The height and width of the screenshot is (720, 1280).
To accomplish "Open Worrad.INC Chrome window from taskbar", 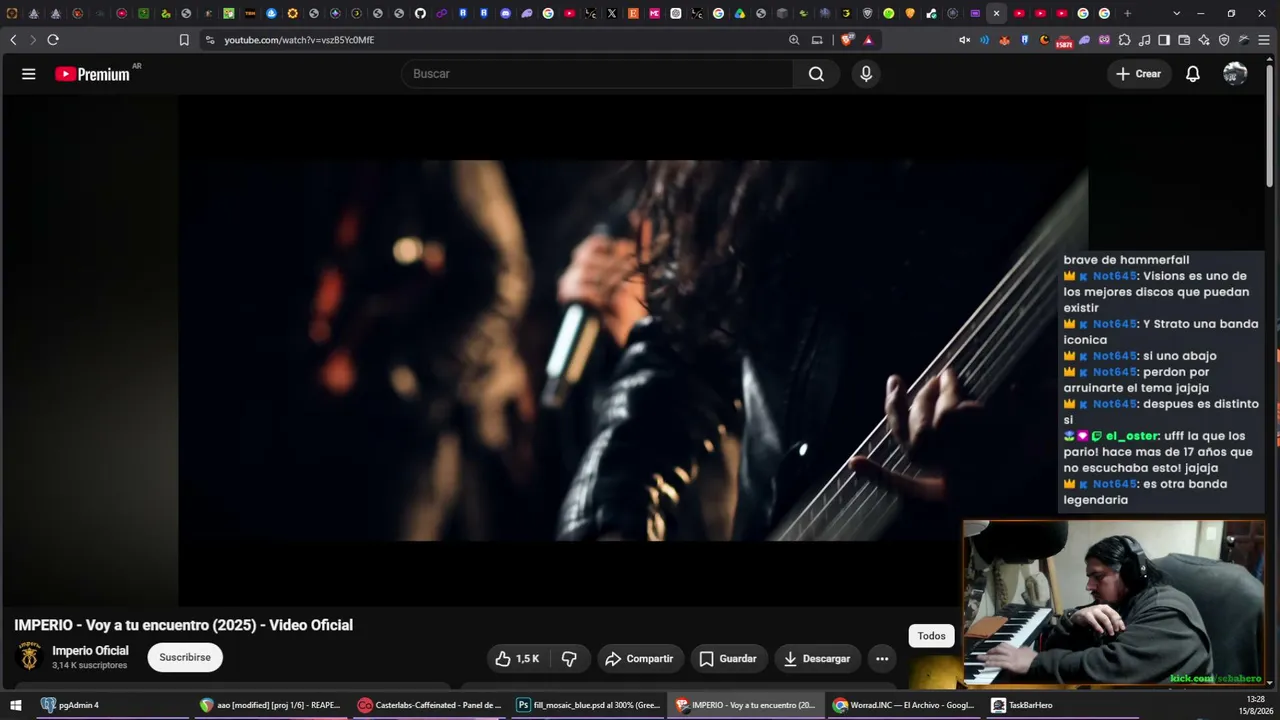I will (904, 705).
